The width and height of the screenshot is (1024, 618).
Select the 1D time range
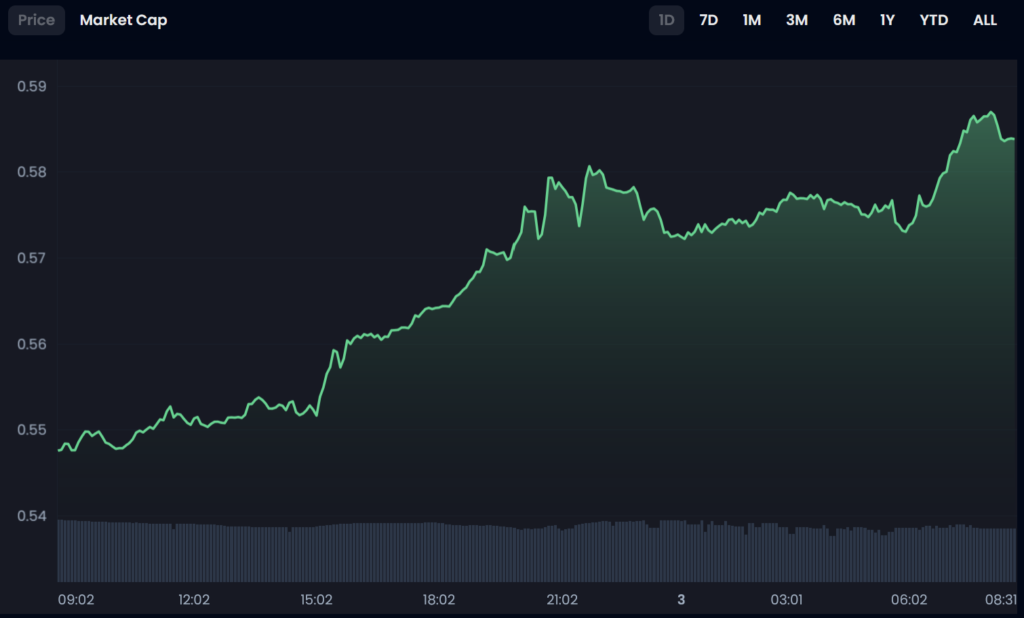(666, 20)
